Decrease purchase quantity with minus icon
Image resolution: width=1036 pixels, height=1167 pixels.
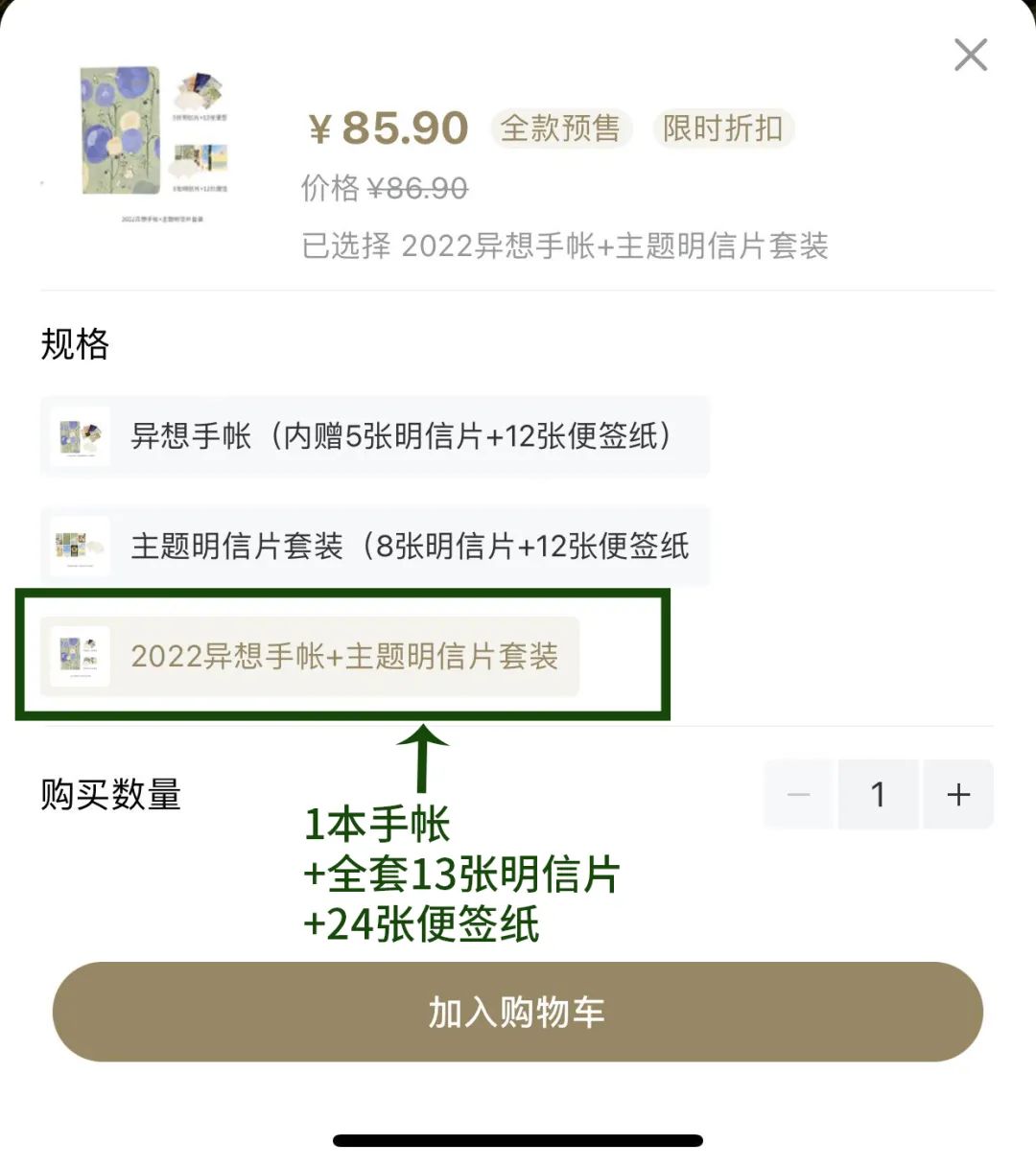(x=798, y=794)
